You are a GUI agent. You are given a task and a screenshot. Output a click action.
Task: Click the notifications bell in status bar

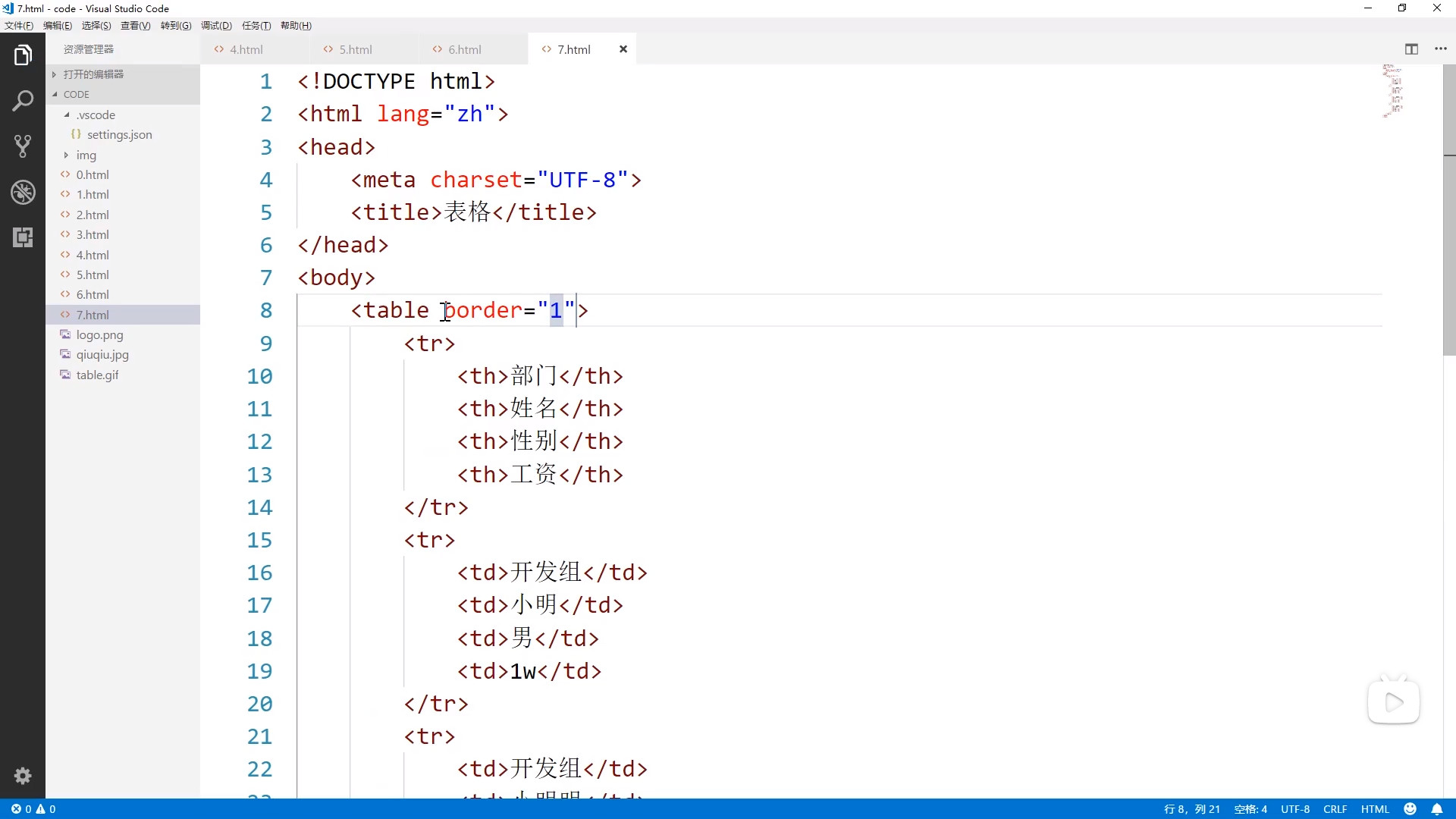tap(1436, 809)
